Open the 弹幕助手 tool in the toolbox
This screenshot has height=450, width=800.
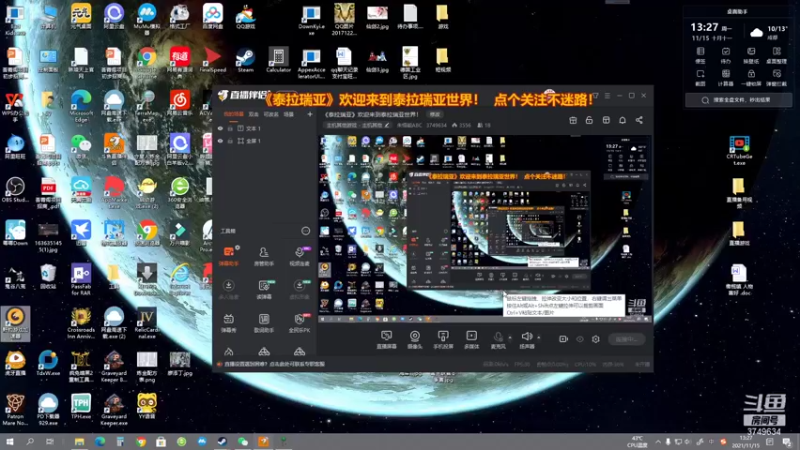click(229, 256)
